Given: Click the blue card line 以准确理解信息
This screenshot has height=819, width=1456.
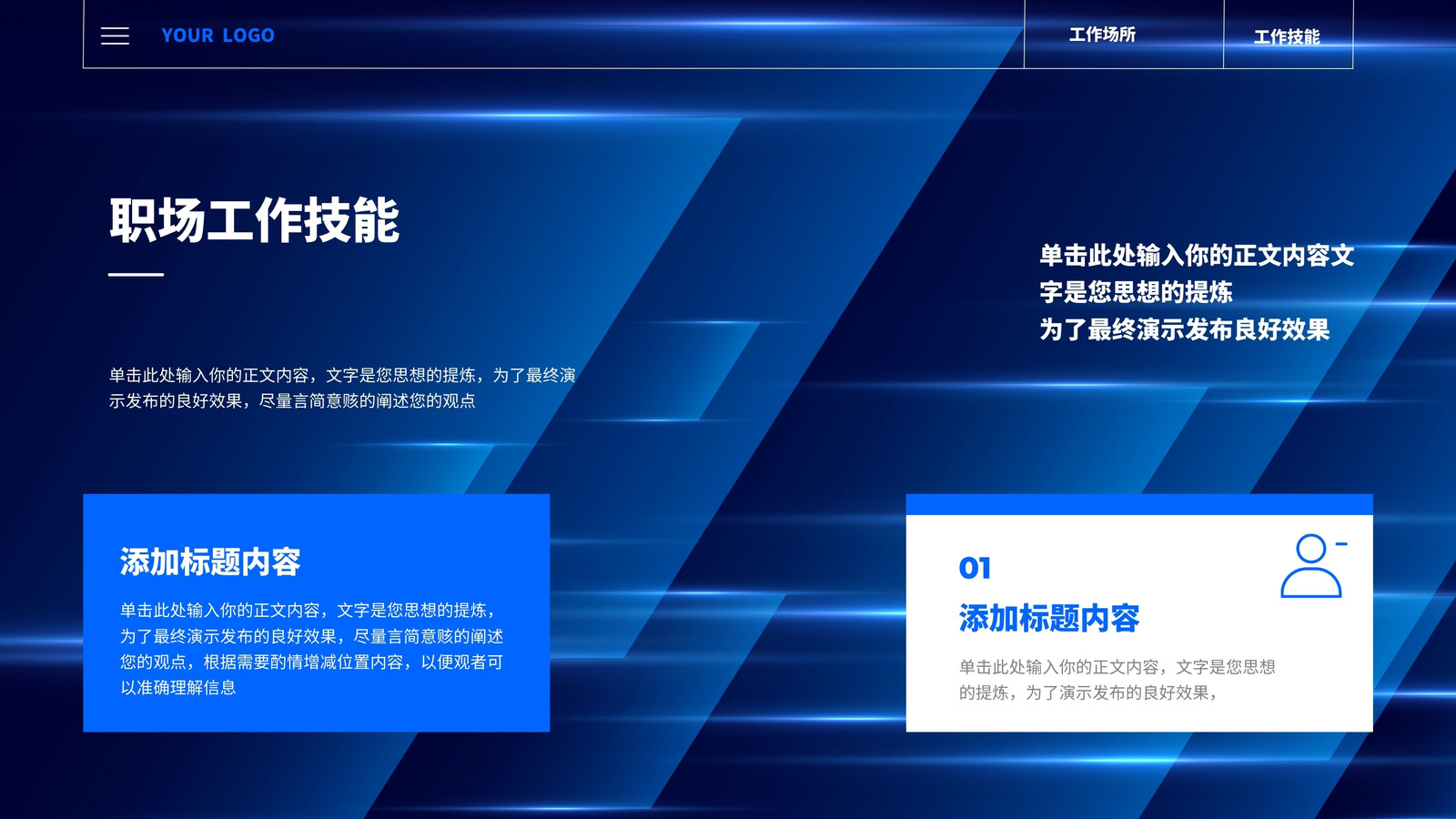Looking at the screenshot, I should (178, 688).
